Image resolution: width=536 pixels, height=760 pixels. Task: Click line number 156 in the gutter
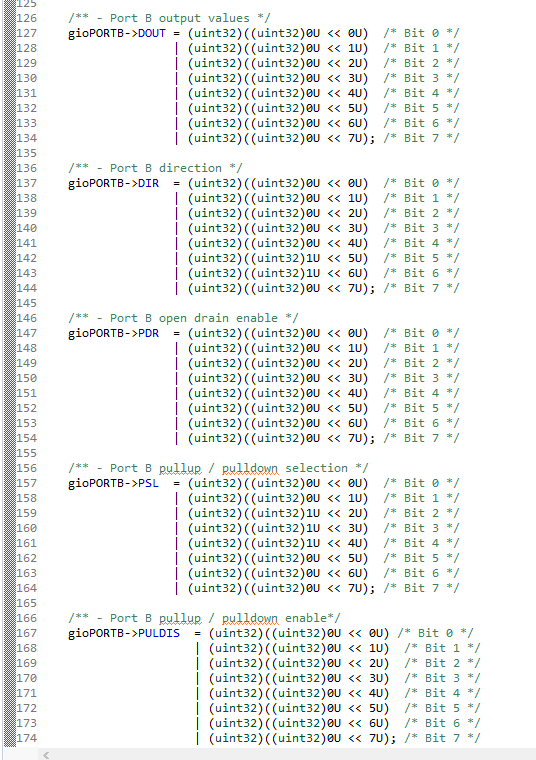coord(27,468)
